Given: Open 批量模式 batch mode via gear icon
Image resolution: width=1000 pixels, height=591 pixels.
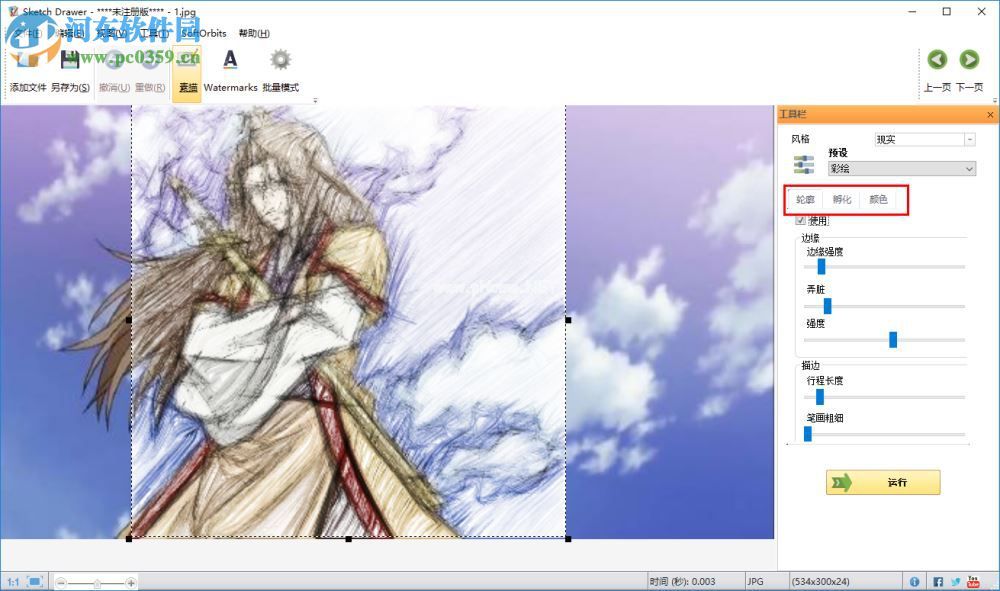Looking at the screenshot, I should 280,60.
